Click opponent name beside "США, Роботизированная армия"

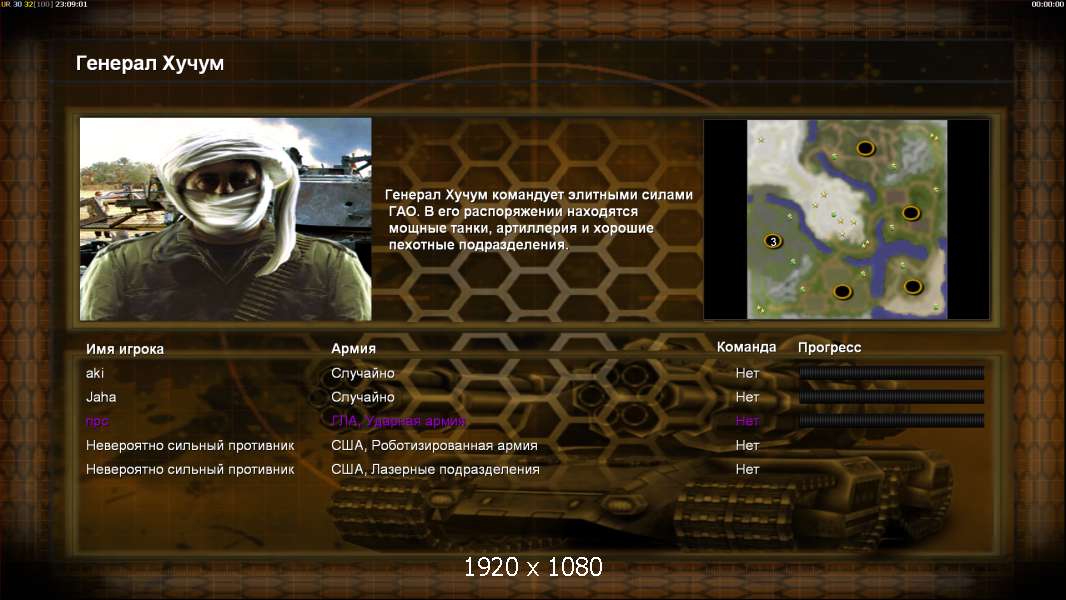click(x=190, y=446)
